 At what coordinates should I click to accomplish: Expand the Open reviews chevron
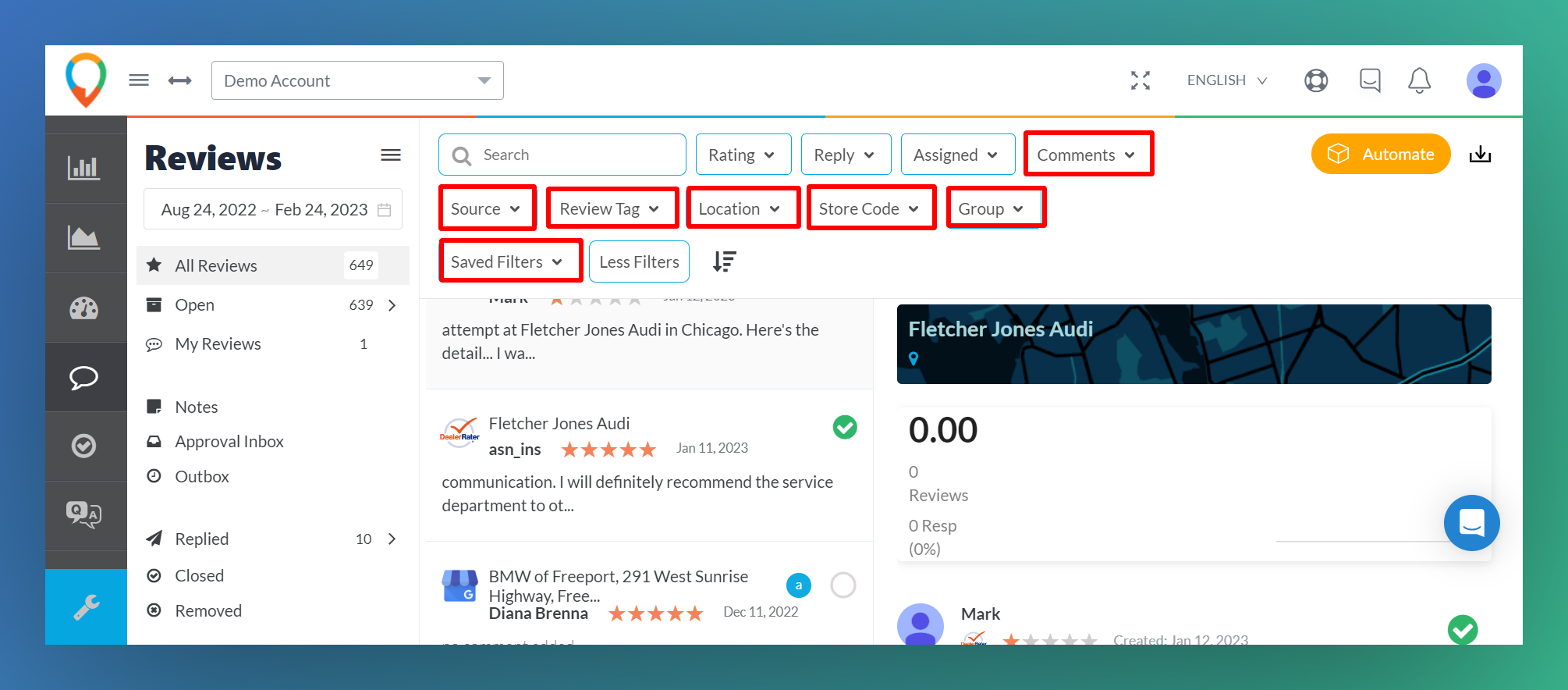pos(392,305)
